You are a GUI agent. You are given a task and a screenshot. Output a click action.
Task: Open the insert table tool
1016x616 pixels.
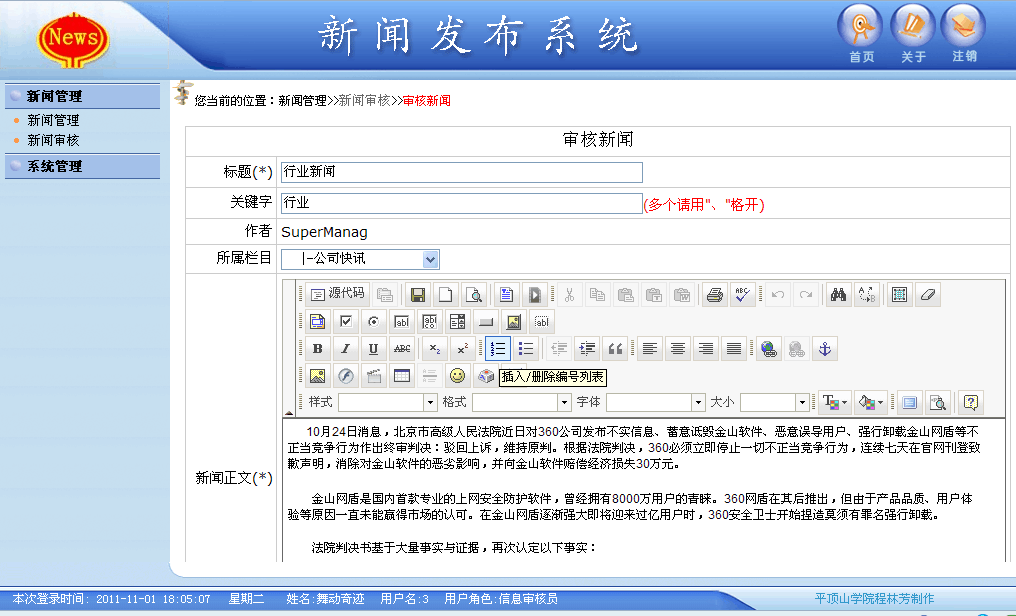point(400,375)
